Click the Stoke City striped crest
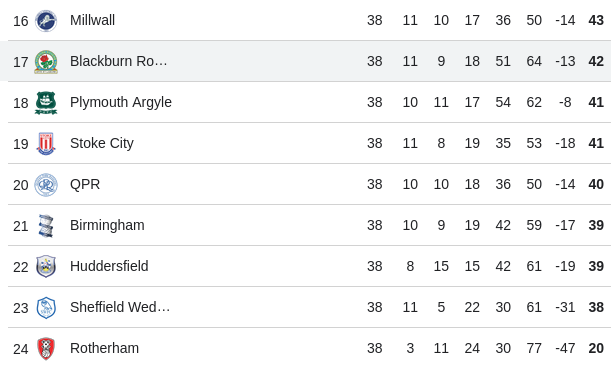This screenshot has height=367, width=611. tap(46, 144)
